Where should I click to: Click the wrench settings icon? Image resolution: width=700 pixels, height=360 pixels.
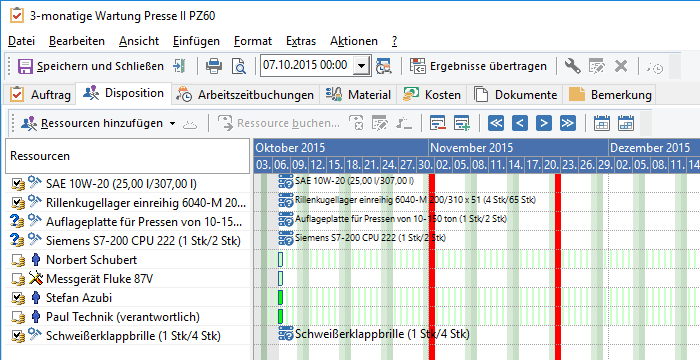click(572, 66)
